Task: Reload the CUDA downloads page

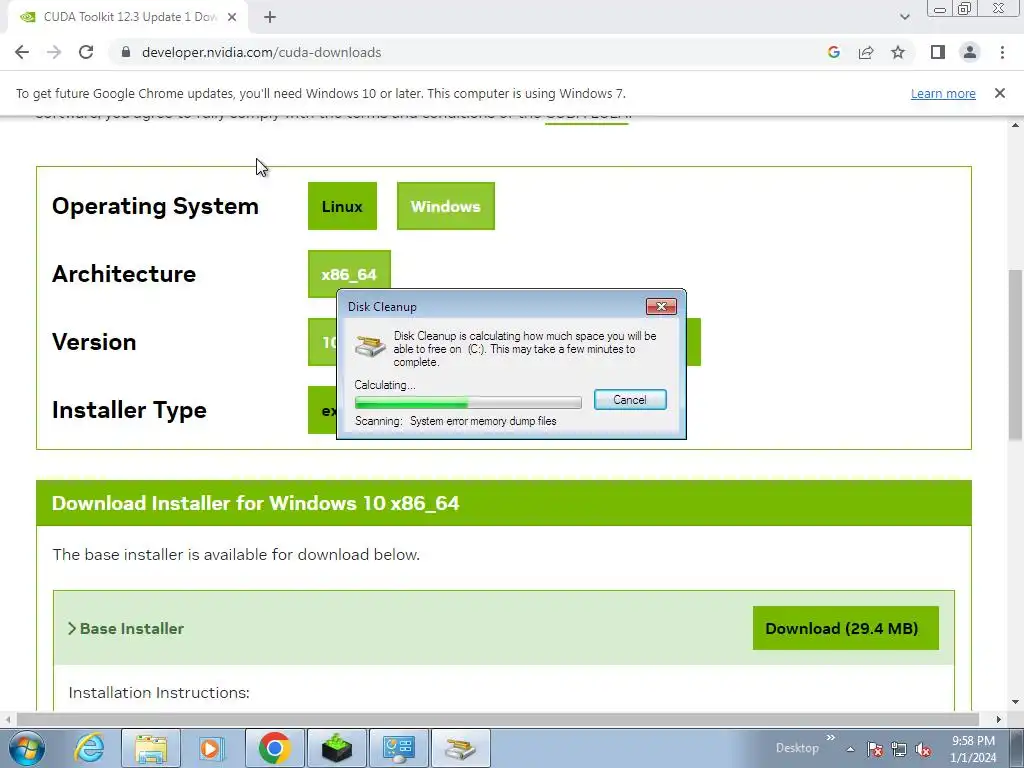Action: click(x=86, y=52)
